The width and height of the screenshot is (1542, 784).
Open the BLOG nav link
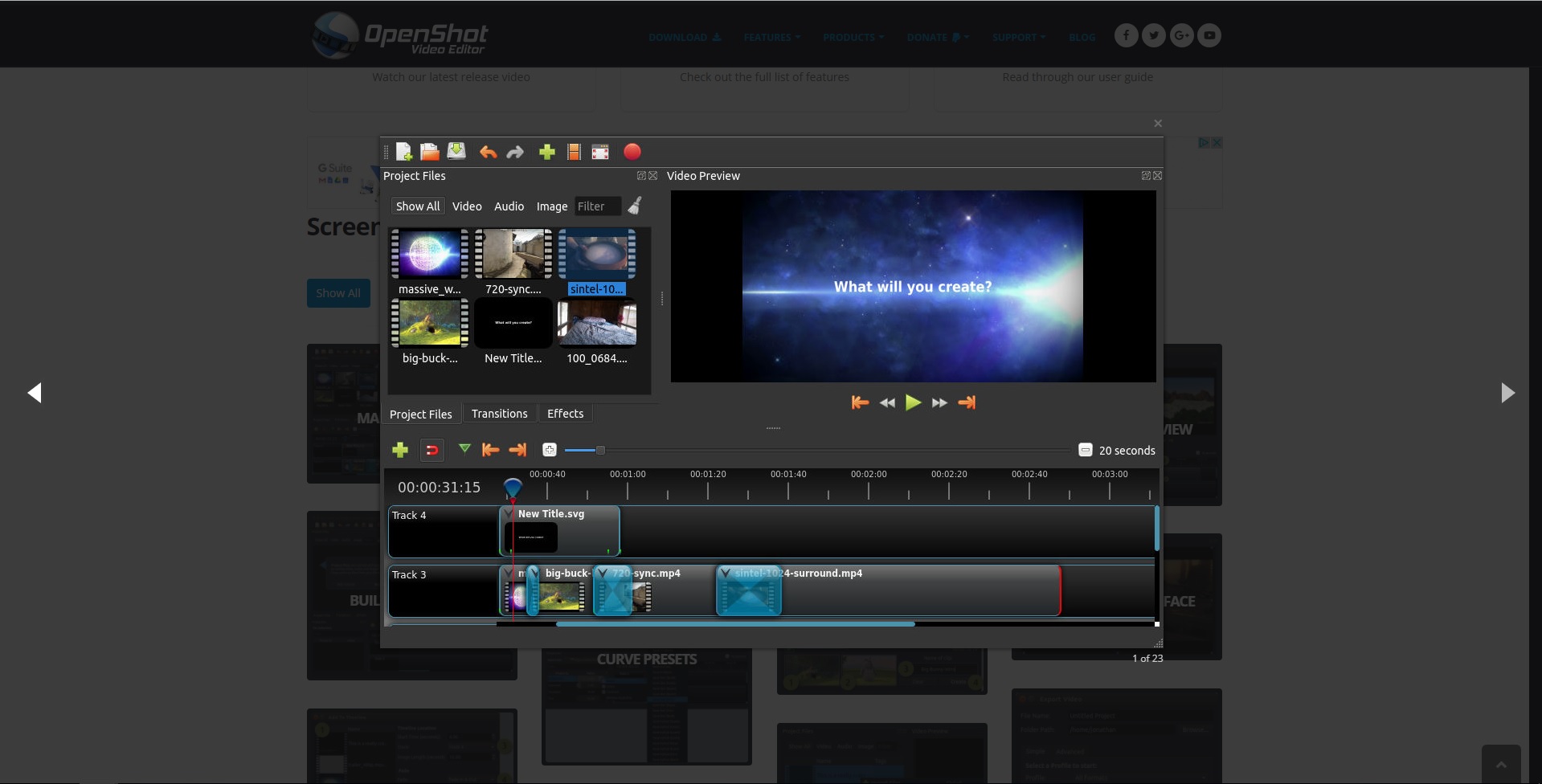[1082, 37]
